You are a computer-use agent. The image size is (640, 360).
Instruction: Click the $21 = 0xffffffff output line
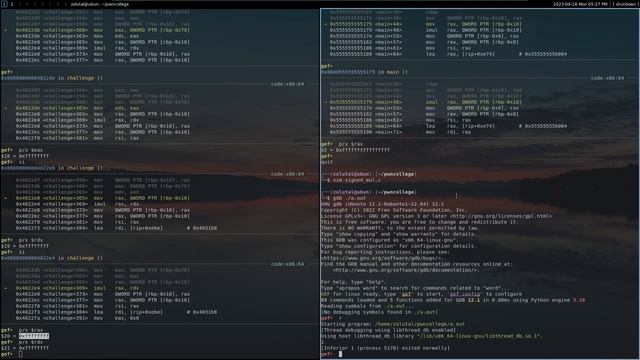point(25,348)
